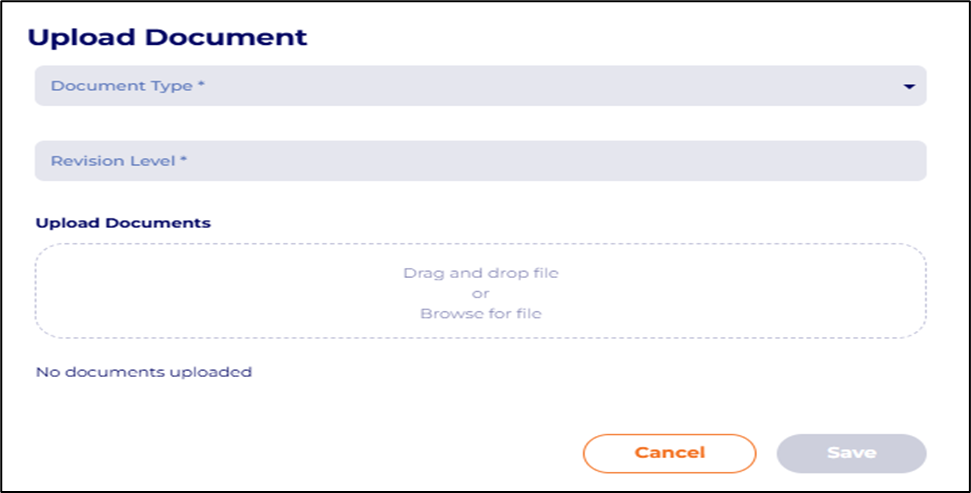Click the Drag and drop file text
Image resolution: width=971 pixels, height=493 pixels.
pyautogui.click(x=480, y=273)
